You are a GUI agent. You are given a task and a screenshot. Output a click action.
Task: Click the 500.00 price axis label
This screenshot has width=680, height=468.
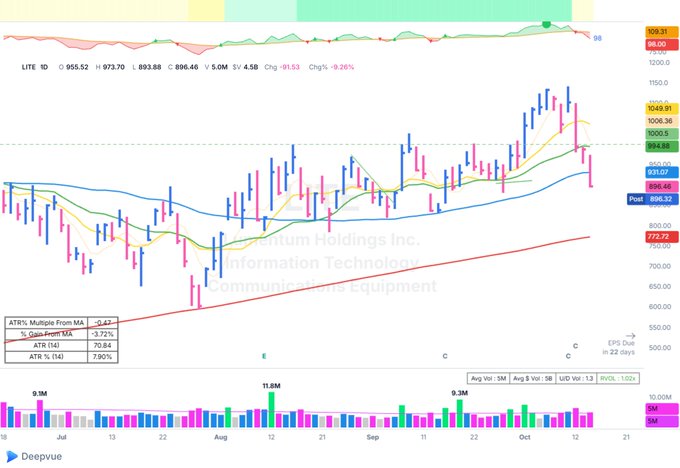tap(660, 347)
